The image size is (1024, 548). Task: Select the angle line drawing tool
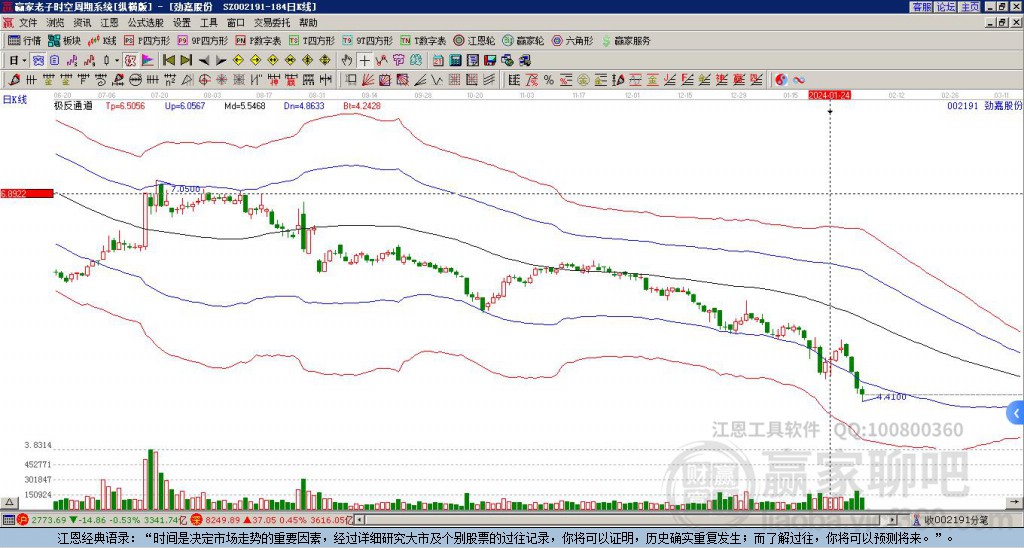(x=420, y=80)
